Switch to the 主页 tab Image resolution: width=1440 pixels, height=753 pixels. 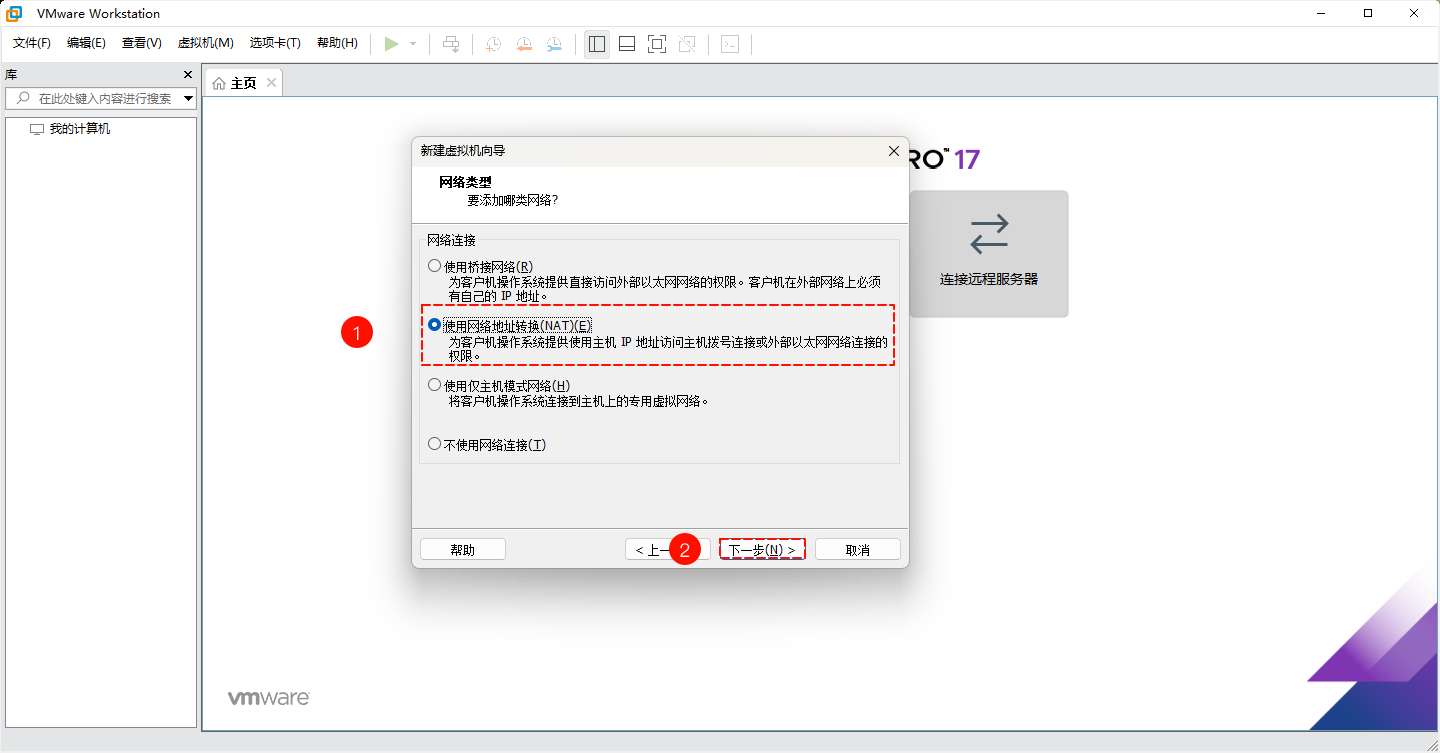[241, 82]
